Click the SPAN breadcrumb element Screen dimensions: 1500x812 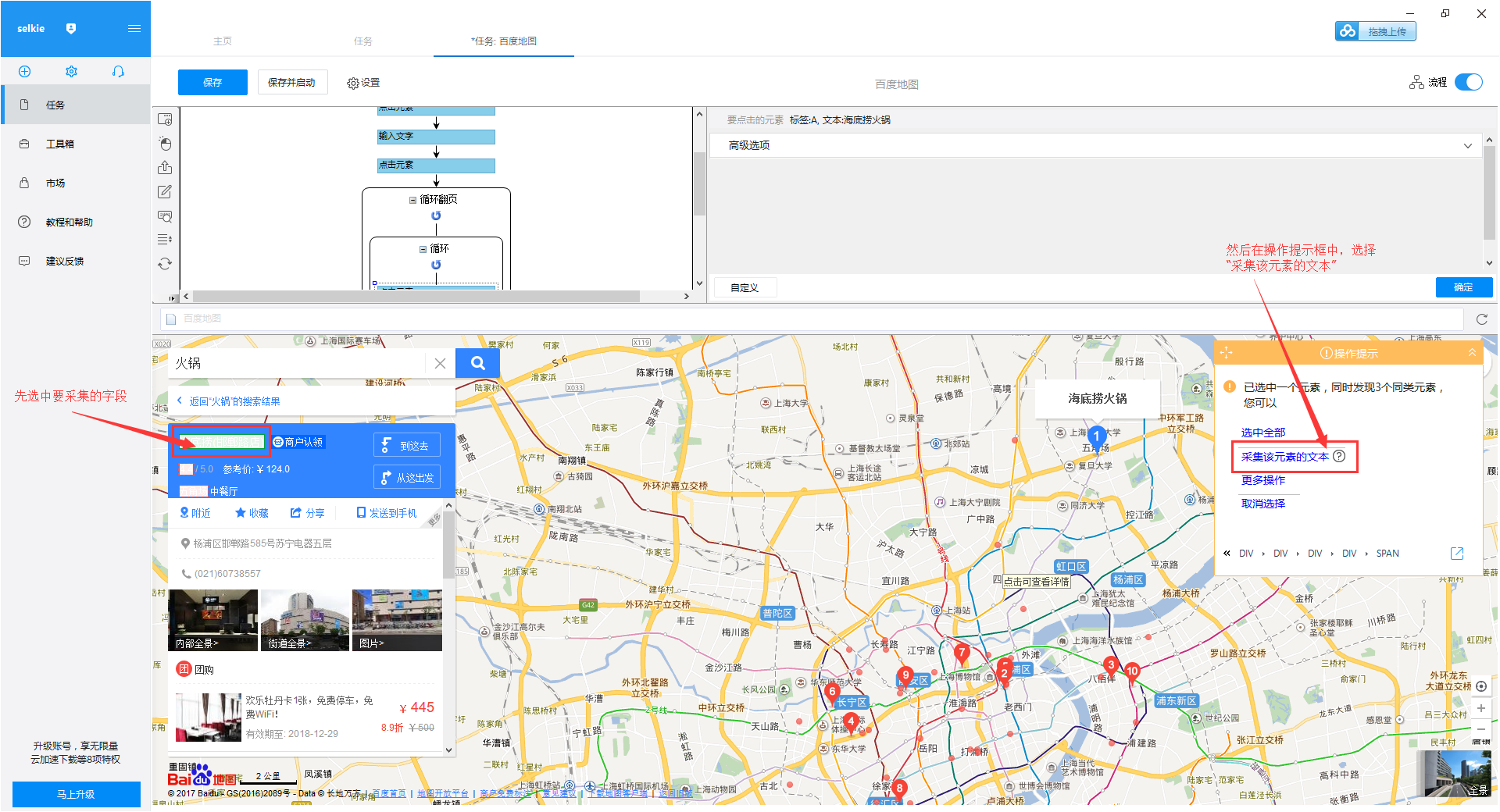(x=1387, y=554)
